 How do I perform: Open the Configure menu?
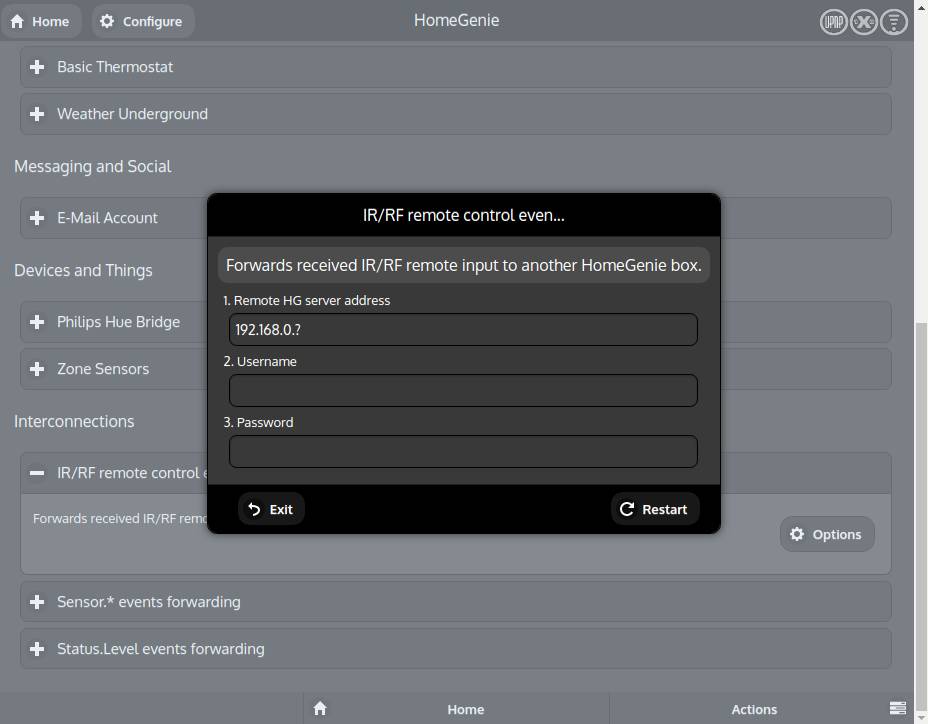pyautogui.click(x=142, y=21)
